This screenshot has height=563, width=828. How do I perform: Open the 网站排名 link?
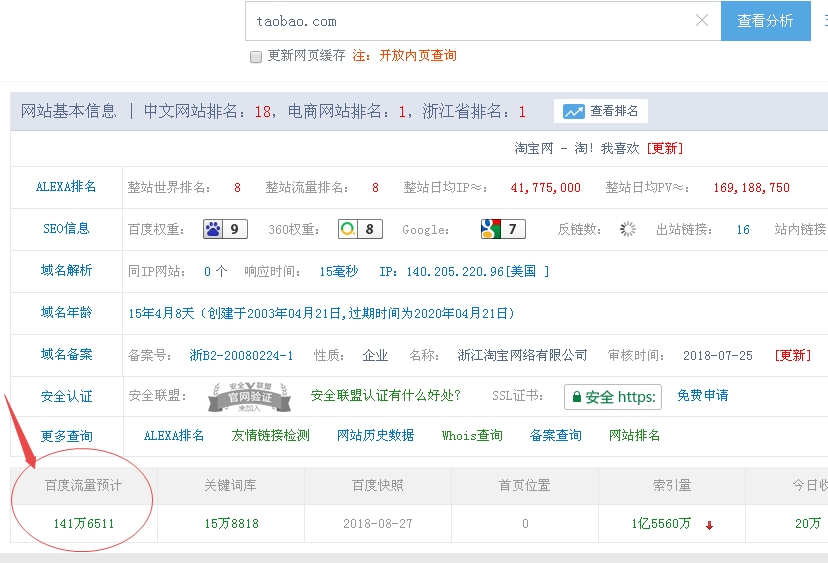click(634, 436)
